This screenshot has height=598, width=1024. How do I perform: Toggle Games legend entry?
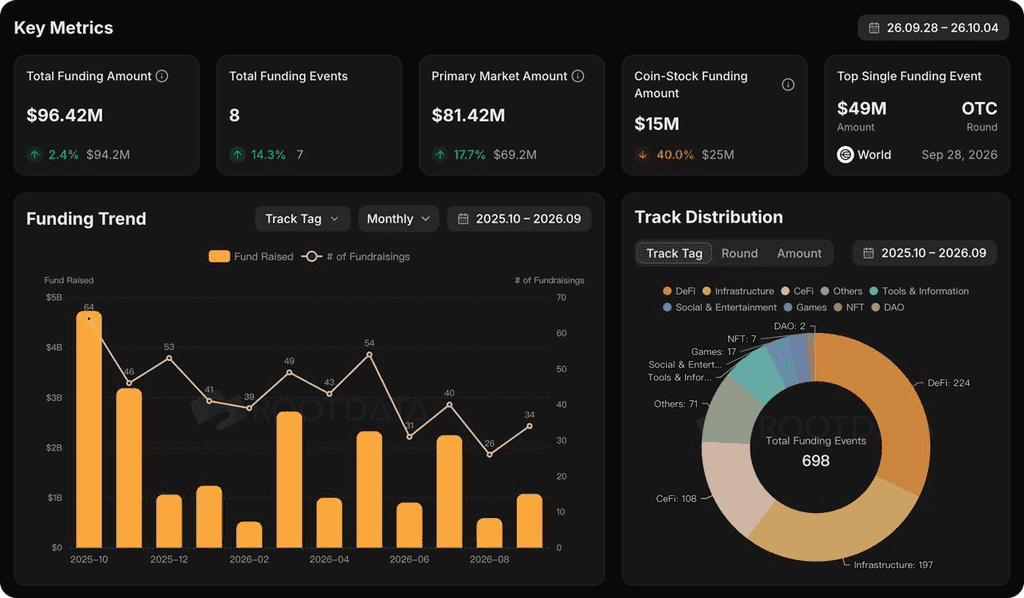(805, 307)
